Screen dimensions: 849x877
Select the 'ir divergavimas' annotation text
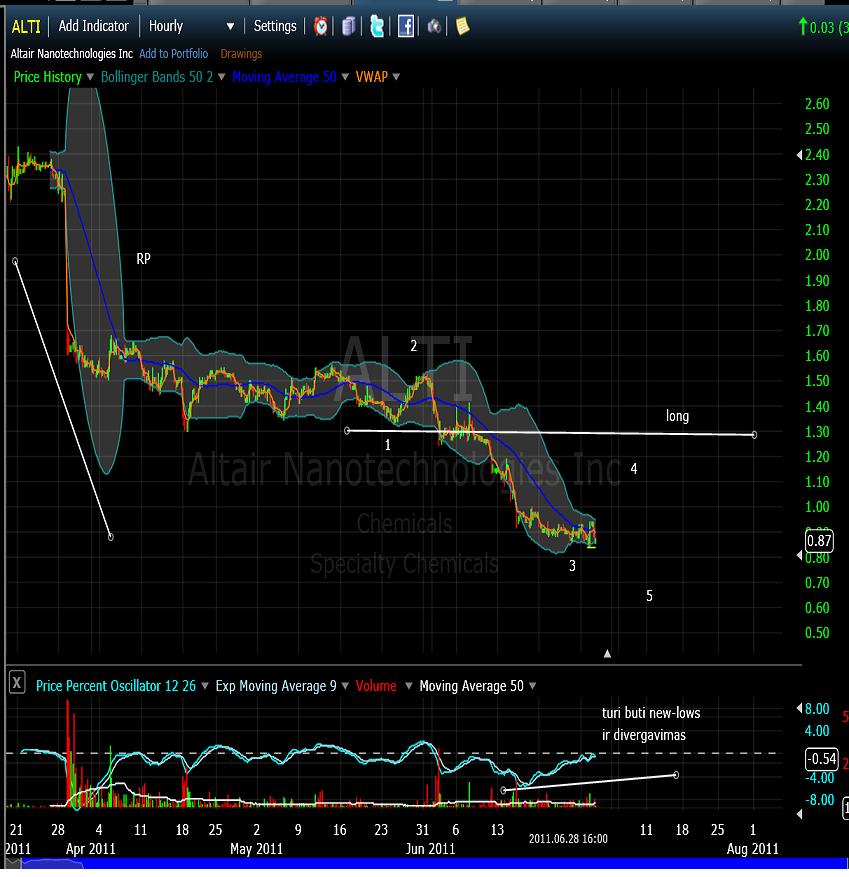click(644, 735)
